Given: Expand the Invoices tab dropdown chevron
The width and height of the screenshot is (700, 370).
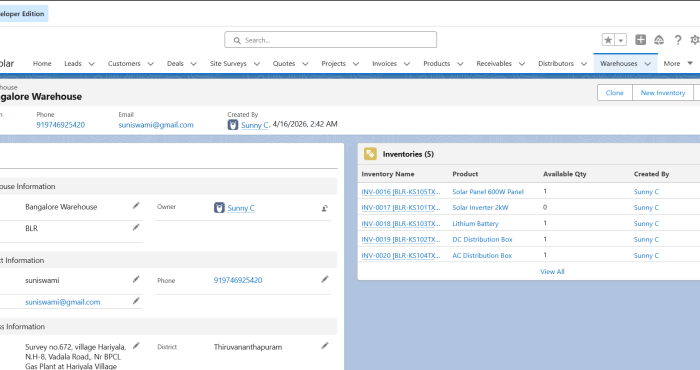Looking at the screenshot, I should pos(407,64).
